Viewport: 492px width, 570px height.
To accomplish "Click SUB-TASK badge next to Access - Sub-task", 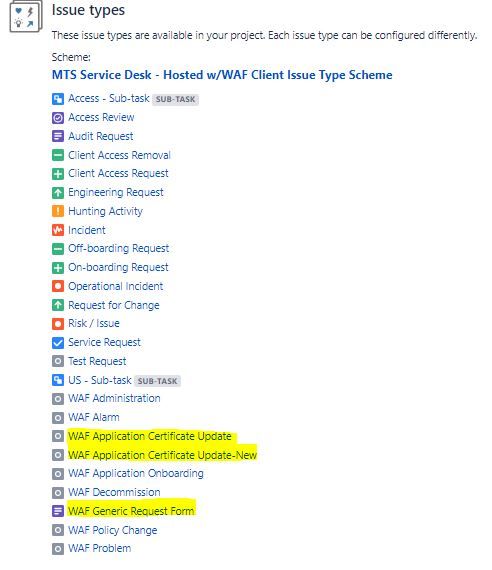I will pyautogui.click(x=175, y=99).
